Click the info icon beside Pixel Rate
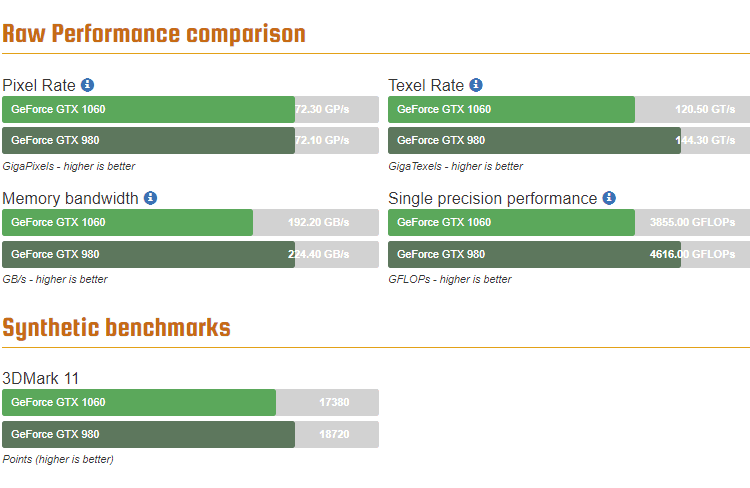Screen dimensions: 750x488 coord(88,85)
